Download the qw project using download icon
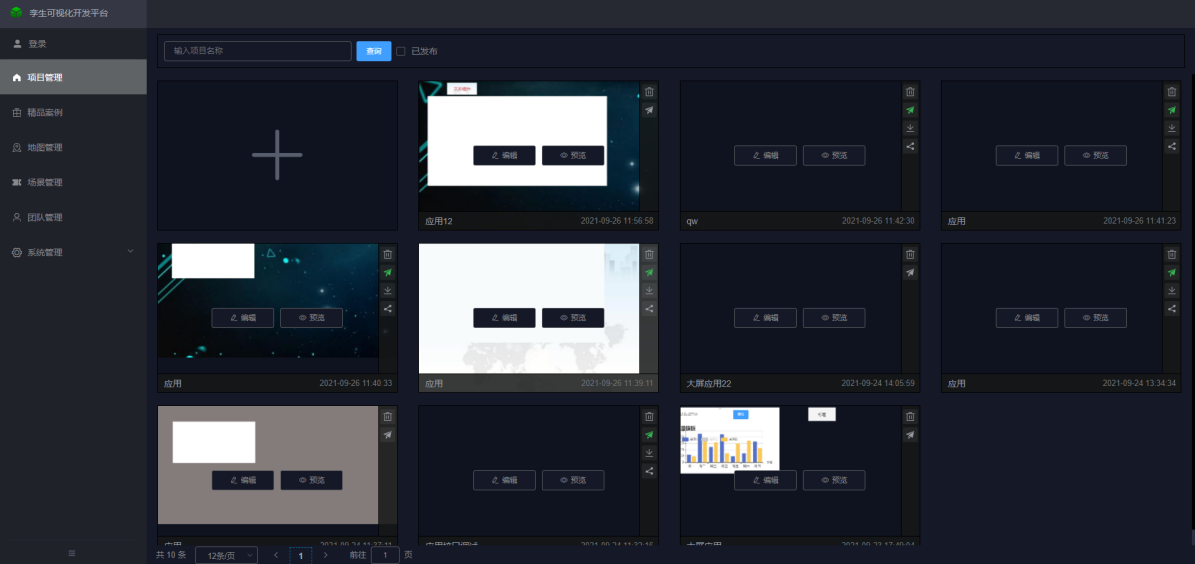 coord(910,128)
